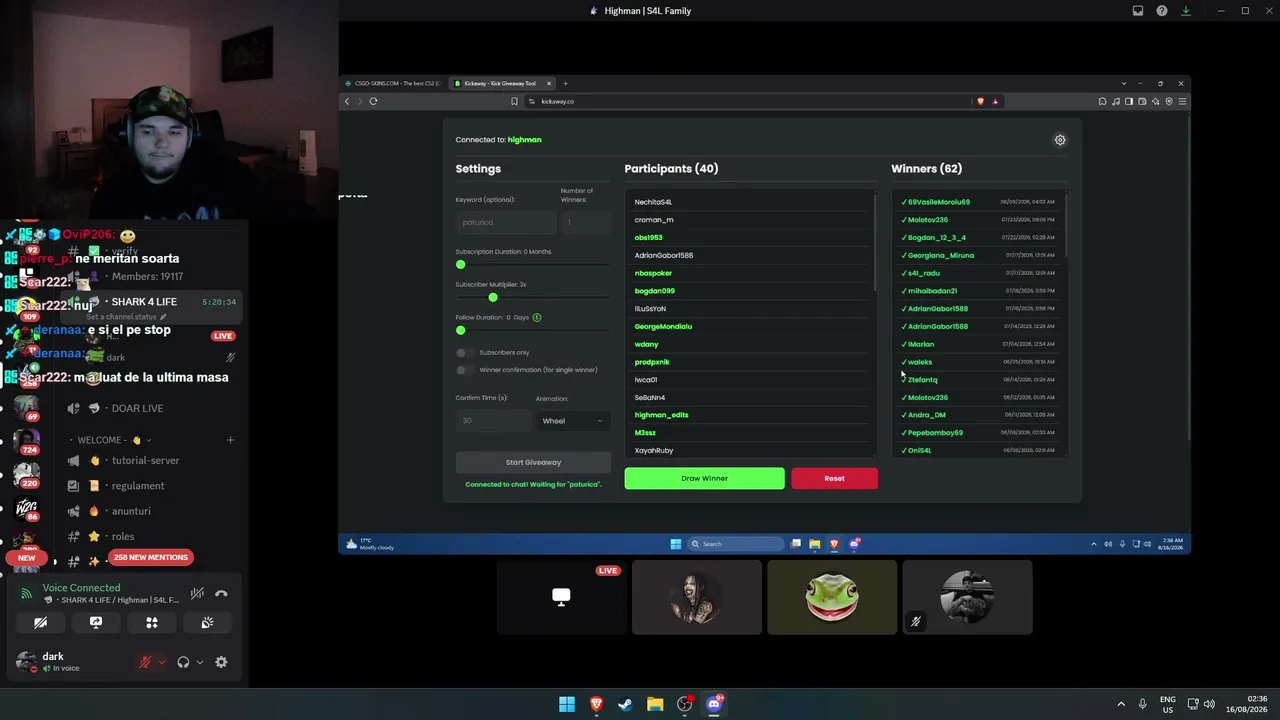1280x720 pixels.
Task: Open Kickaway settings gear icon
Action: [1060, 140]
